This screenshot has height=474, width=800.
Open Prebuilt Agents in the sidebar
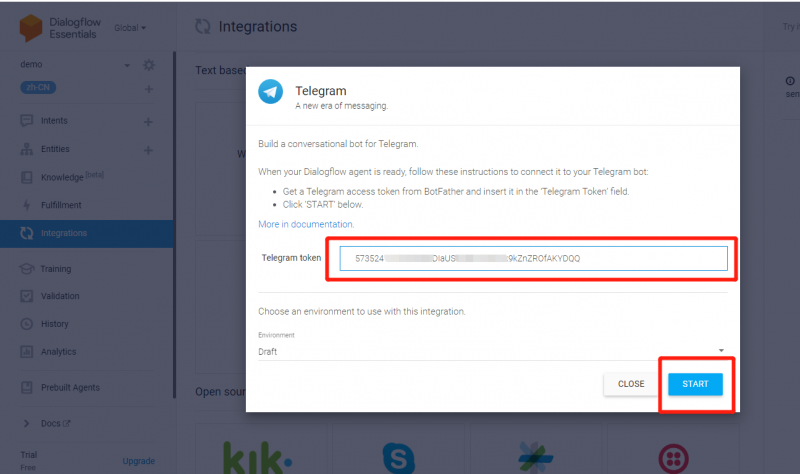(x=70, y=387)
